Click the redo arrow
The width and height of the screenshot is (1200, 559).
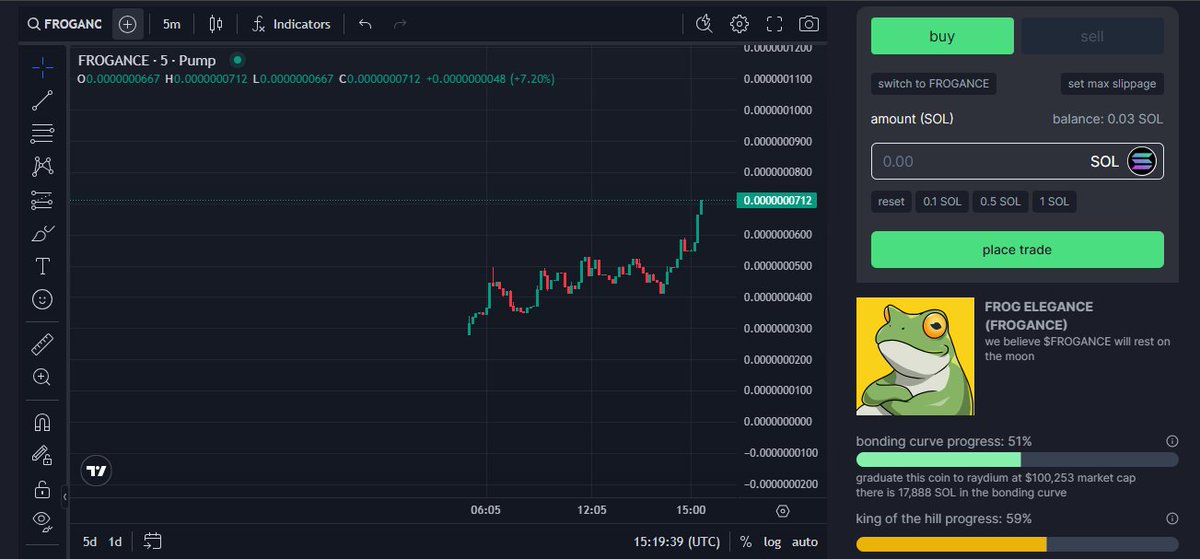400,23
